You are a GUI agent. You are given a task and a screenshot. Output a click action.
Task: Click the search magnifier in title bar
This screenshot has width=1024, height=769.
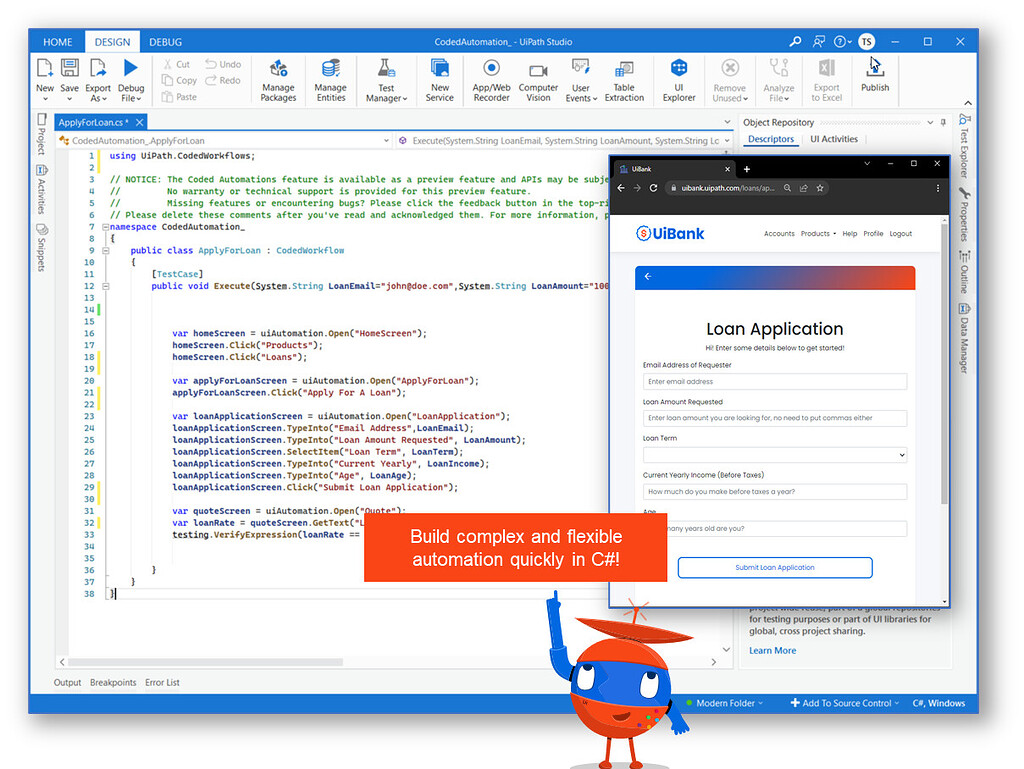(795, 42)
